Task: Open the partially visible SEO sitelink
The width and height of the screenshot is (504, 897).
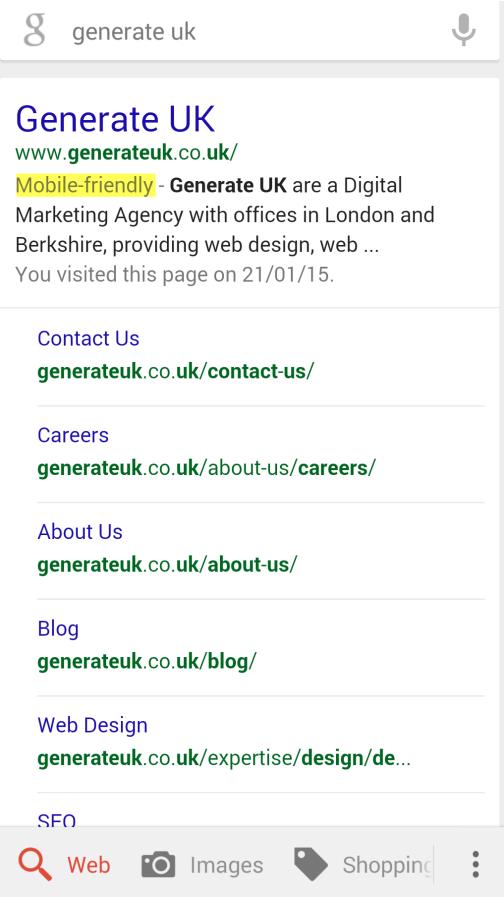Action: coord(57,821)
